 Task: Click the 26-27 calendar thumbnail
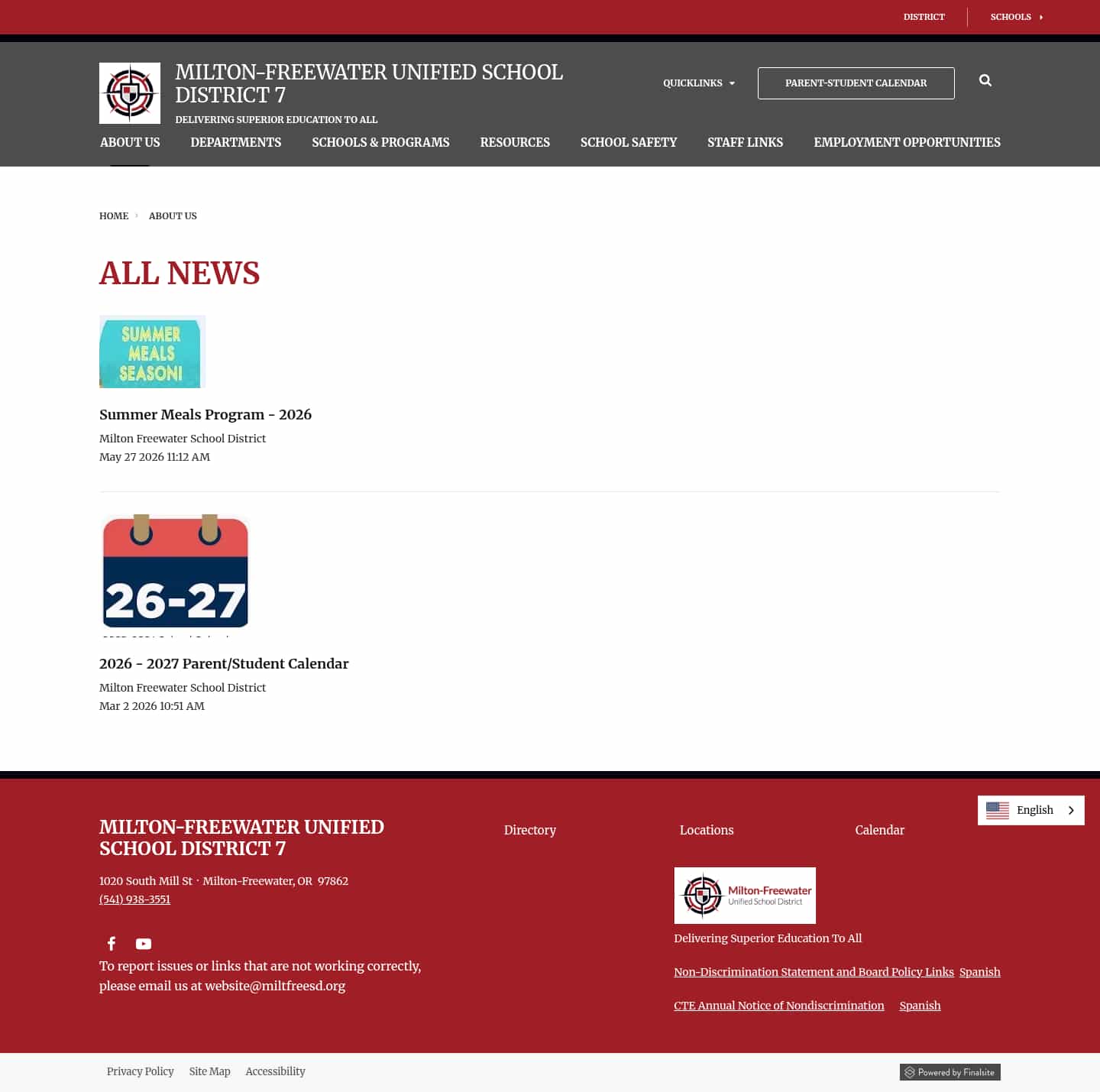[176, 575]
